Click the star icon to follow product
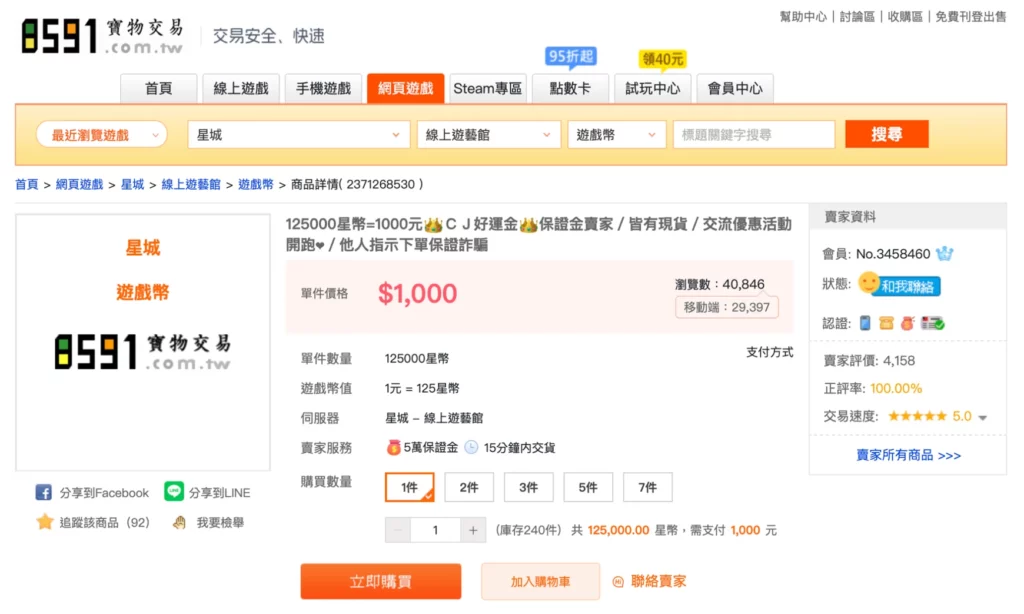This screenshot has height=614, width=1024. tap(45, 522)
